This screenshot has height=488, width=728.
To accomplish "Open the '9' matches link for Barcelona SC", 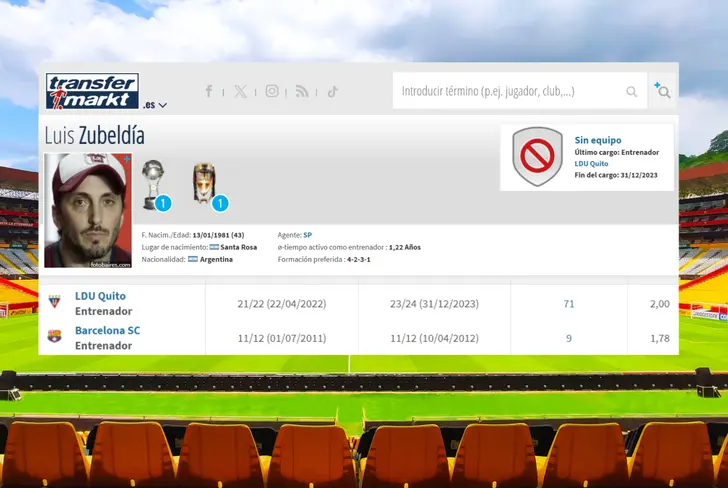I will [x=569, y=338].
